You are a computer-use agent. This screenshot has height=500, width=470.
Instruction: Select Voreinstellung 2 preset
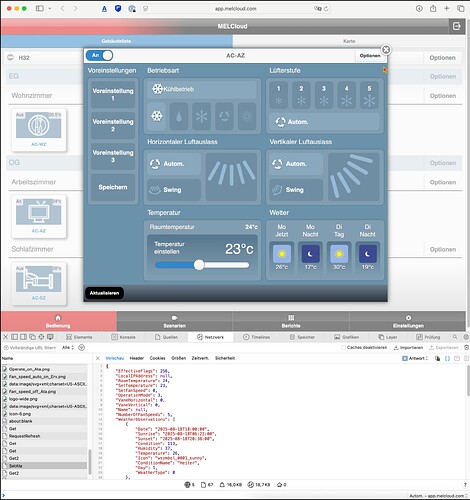[113, 125]
